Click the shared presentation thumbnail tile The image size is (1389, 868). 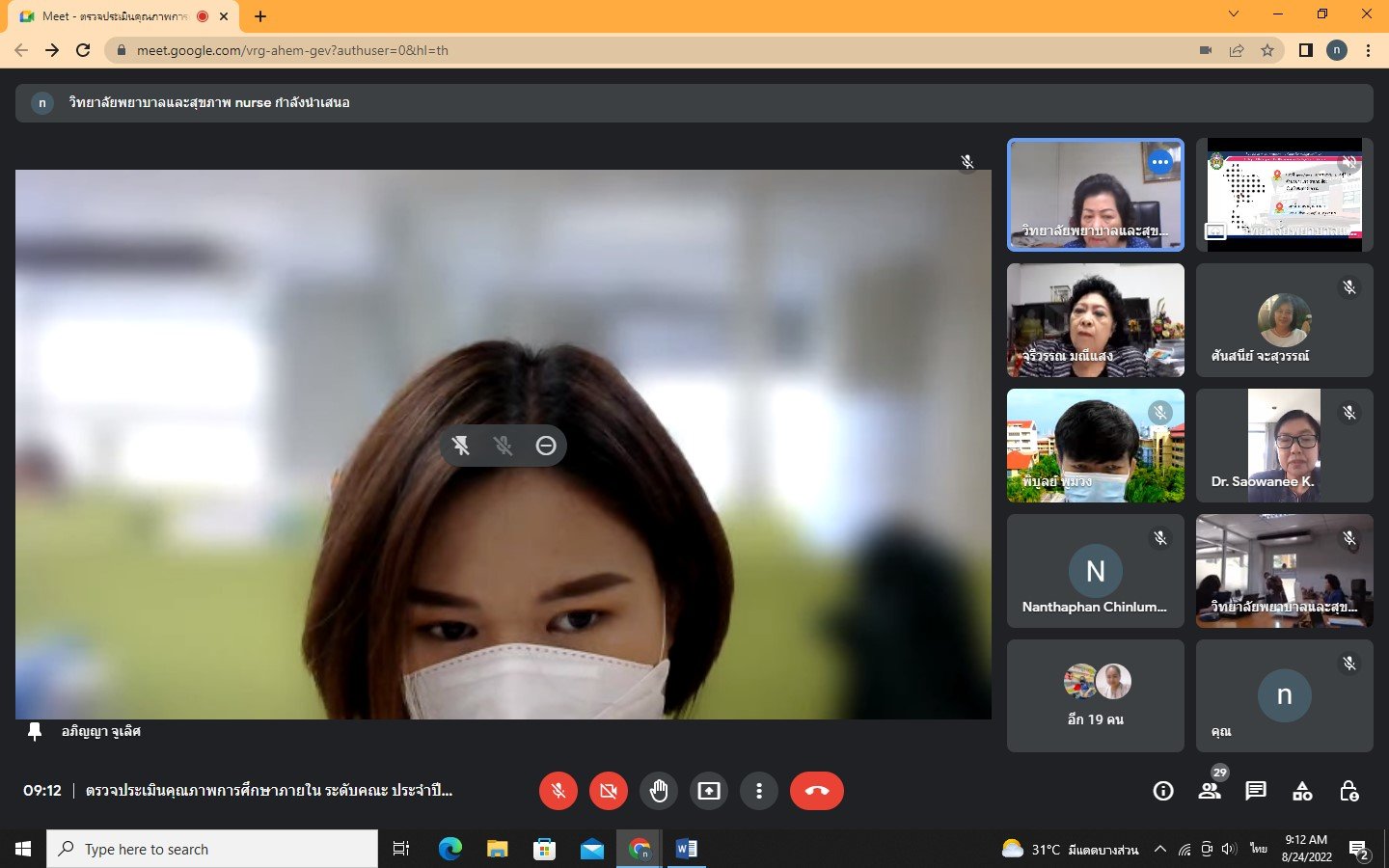tap(1284, 195)
